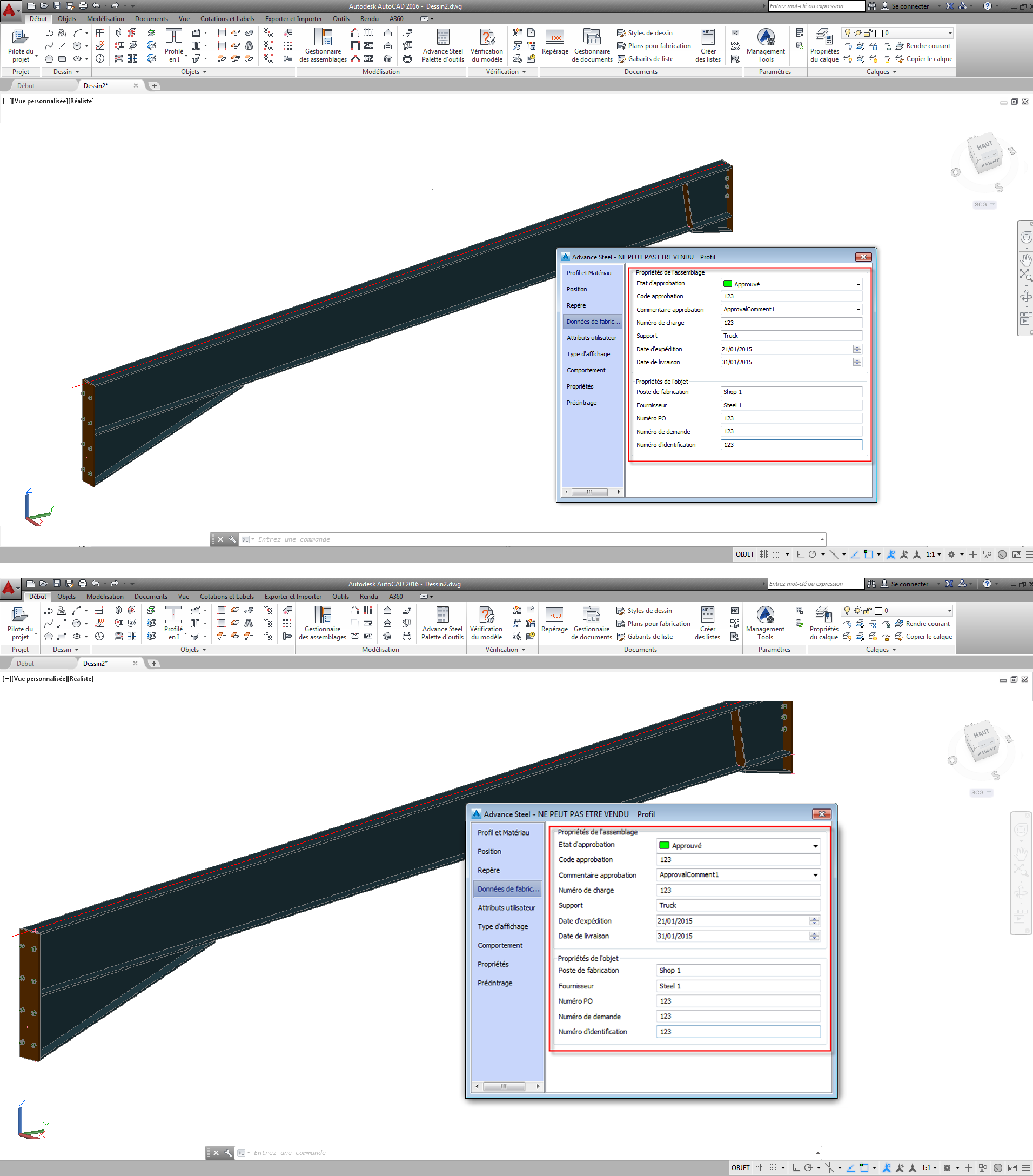Click Date de livraison stepper in lower dialog

click(814, 936)
